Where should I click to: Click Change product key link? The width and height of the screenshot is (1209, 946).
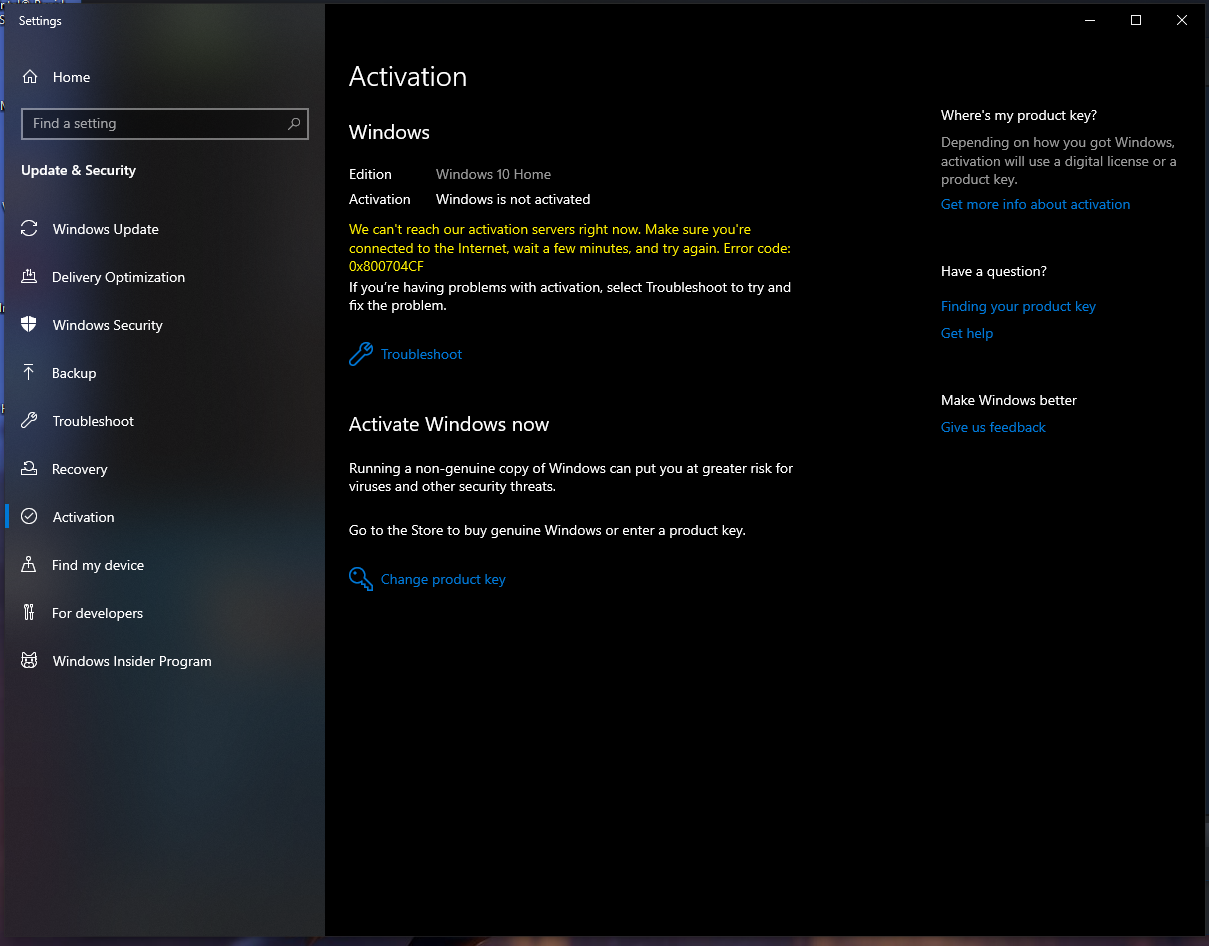coord(443,579)
